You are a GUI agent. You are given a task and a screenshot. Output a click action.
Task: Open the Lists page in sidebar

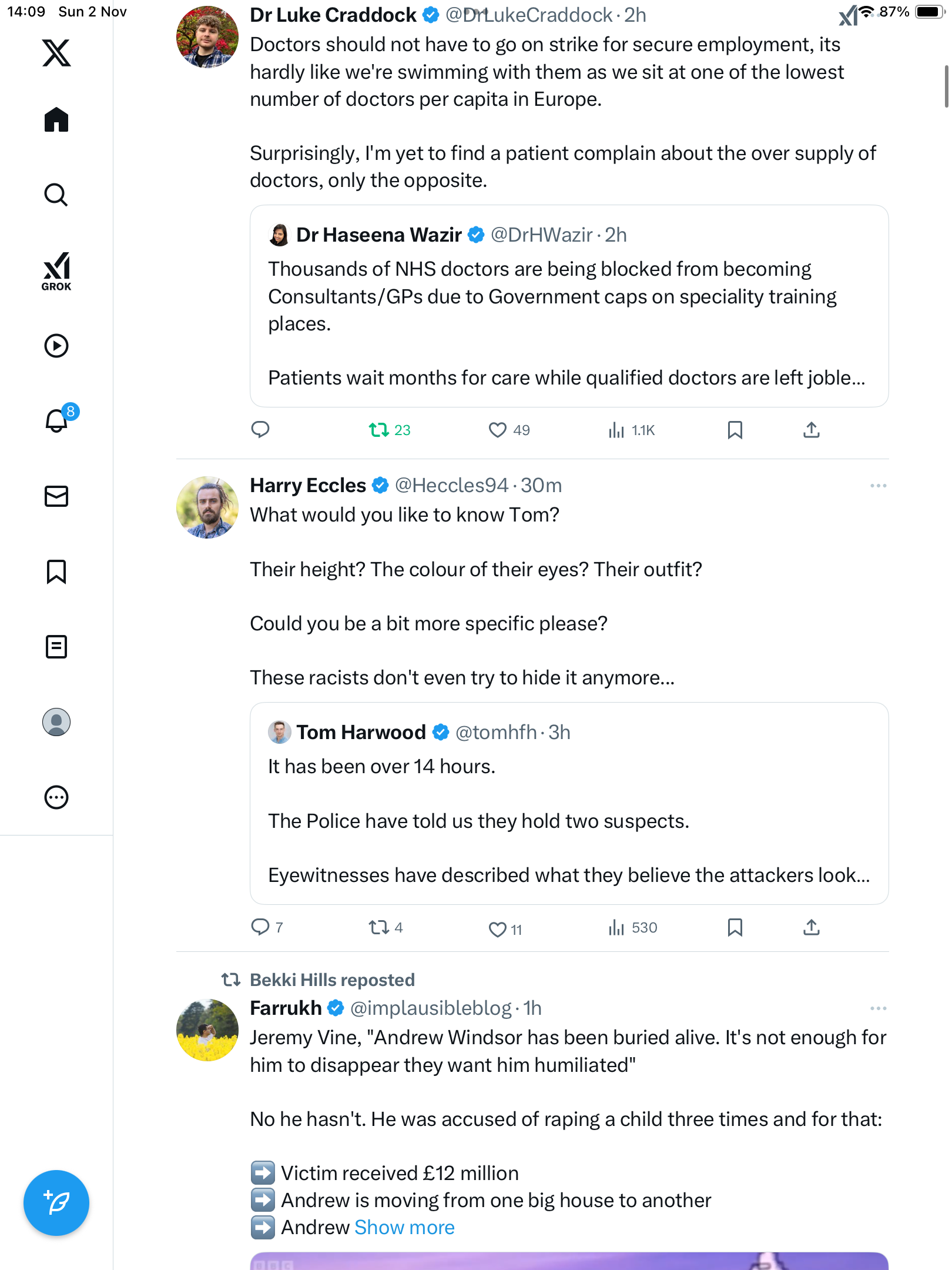pos(56,647)
